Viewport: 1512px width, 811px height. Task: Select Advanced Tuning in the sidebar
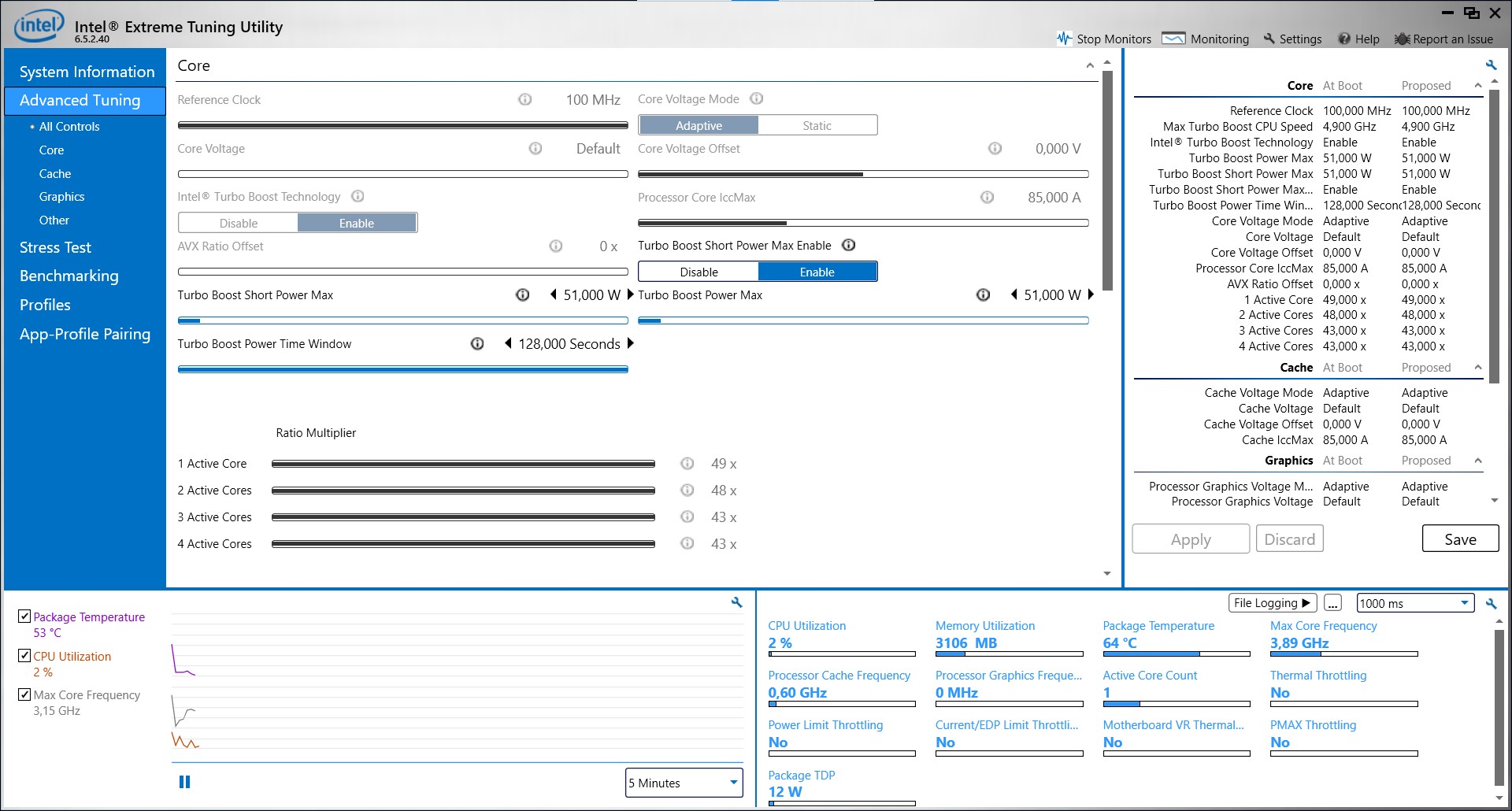point(85,100)
